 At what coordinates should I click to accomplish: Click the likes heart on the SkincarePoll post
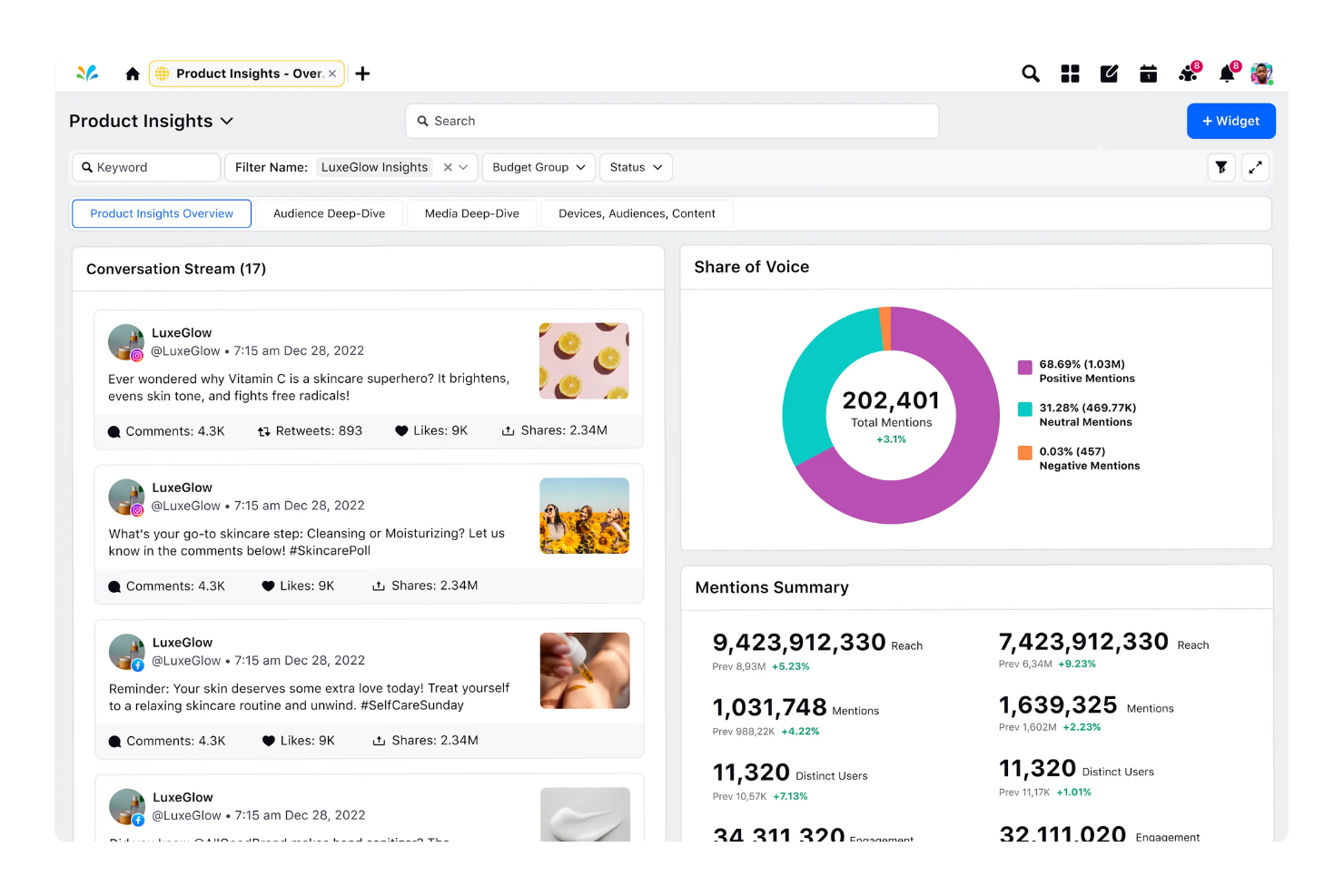click(267, 586)
